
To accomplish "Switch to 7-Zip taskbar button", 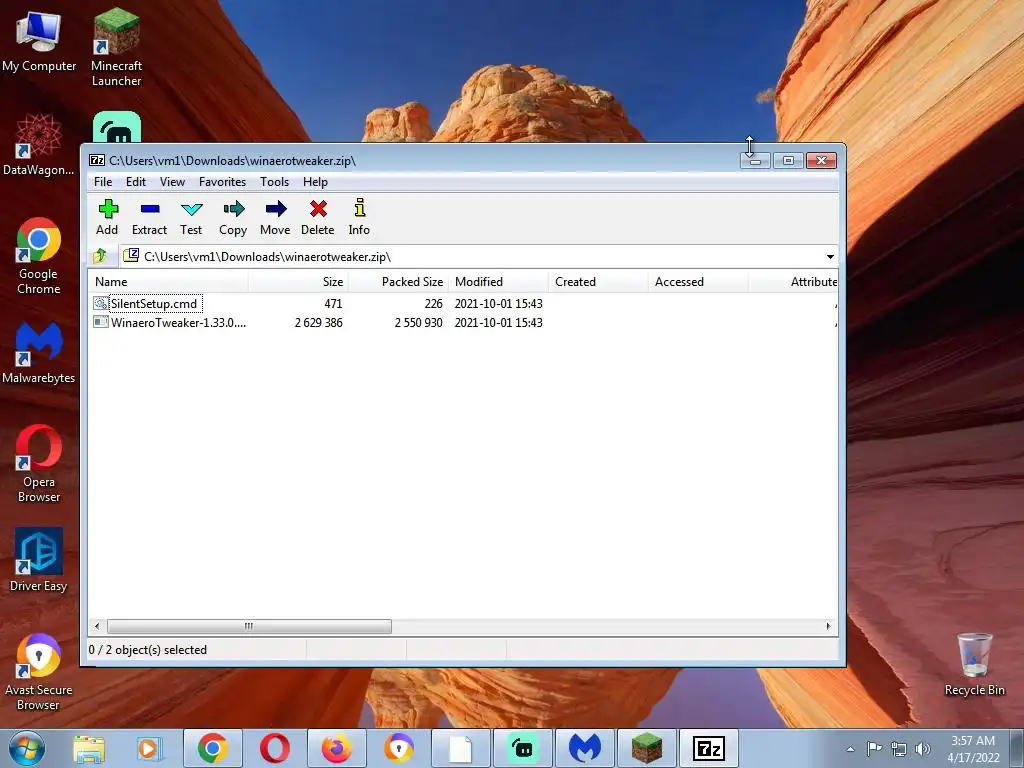I will [x=709, y=748].
